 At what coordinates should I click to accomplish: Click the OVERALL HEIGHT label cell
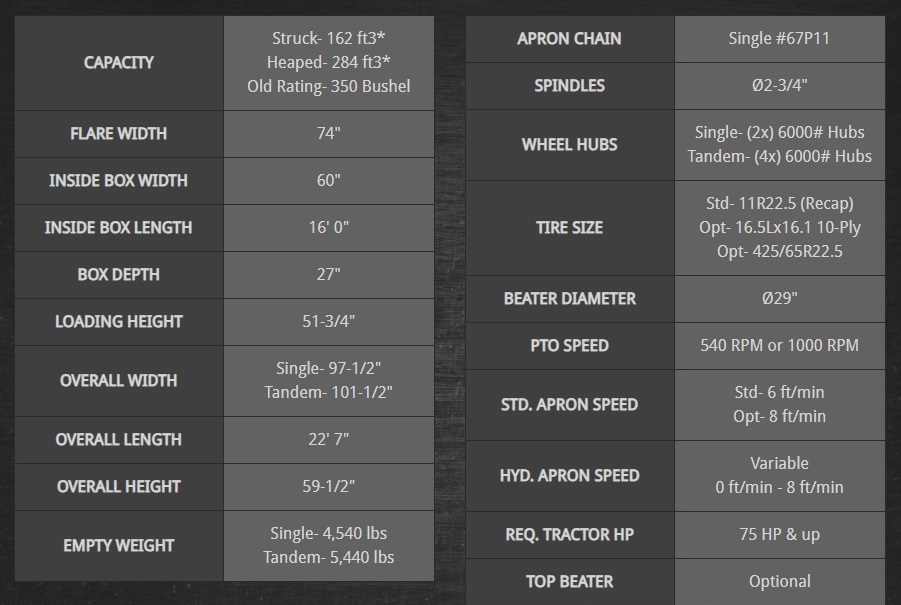tap(119, 487)
